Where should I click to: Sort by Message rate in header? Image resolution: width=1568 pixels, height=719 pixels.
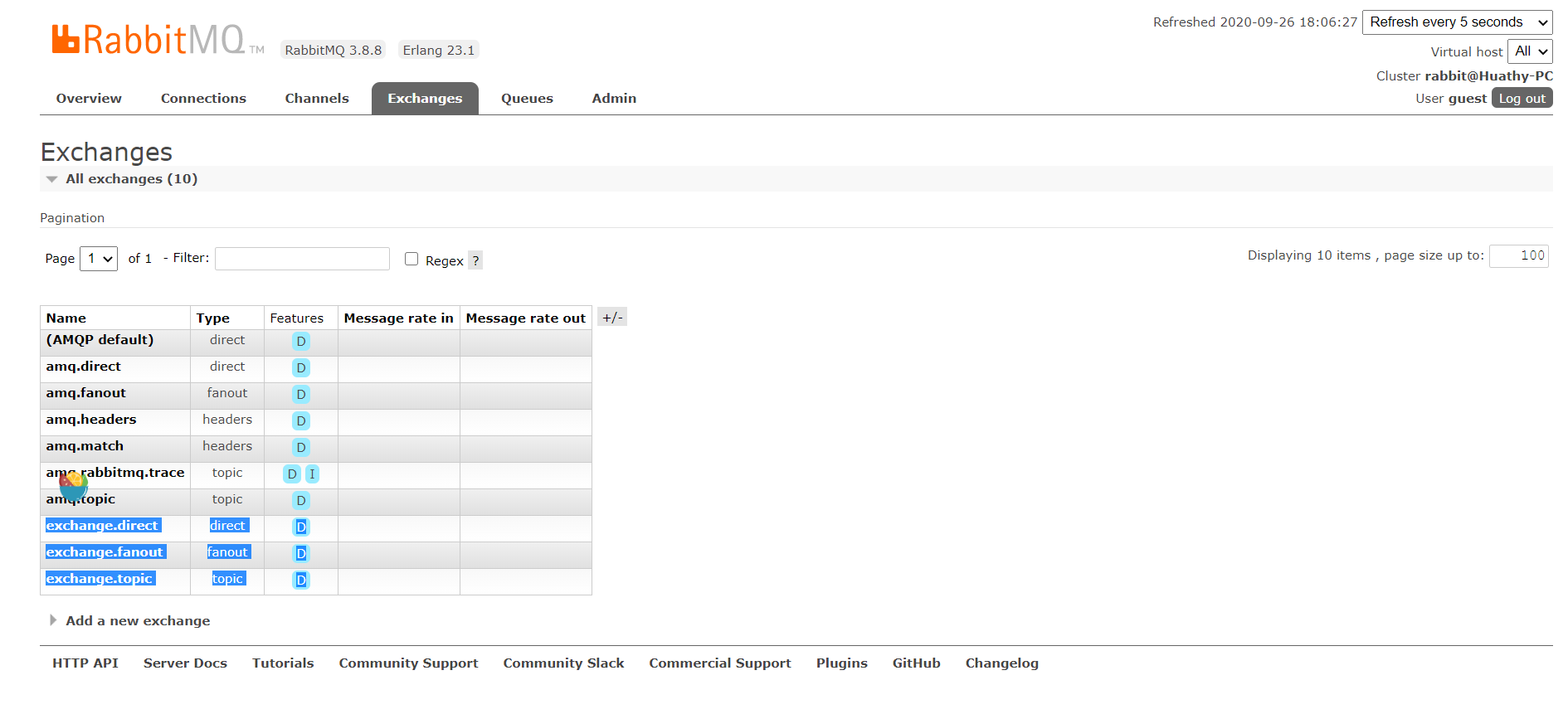399,318
